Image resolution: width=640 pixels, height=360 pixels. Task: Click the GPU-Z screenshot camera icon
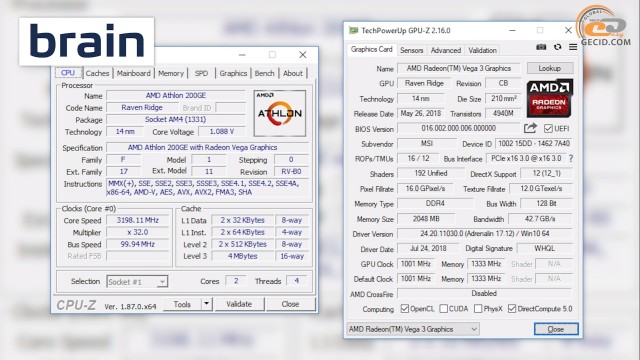pyautogui.click(x=541, y=47)
